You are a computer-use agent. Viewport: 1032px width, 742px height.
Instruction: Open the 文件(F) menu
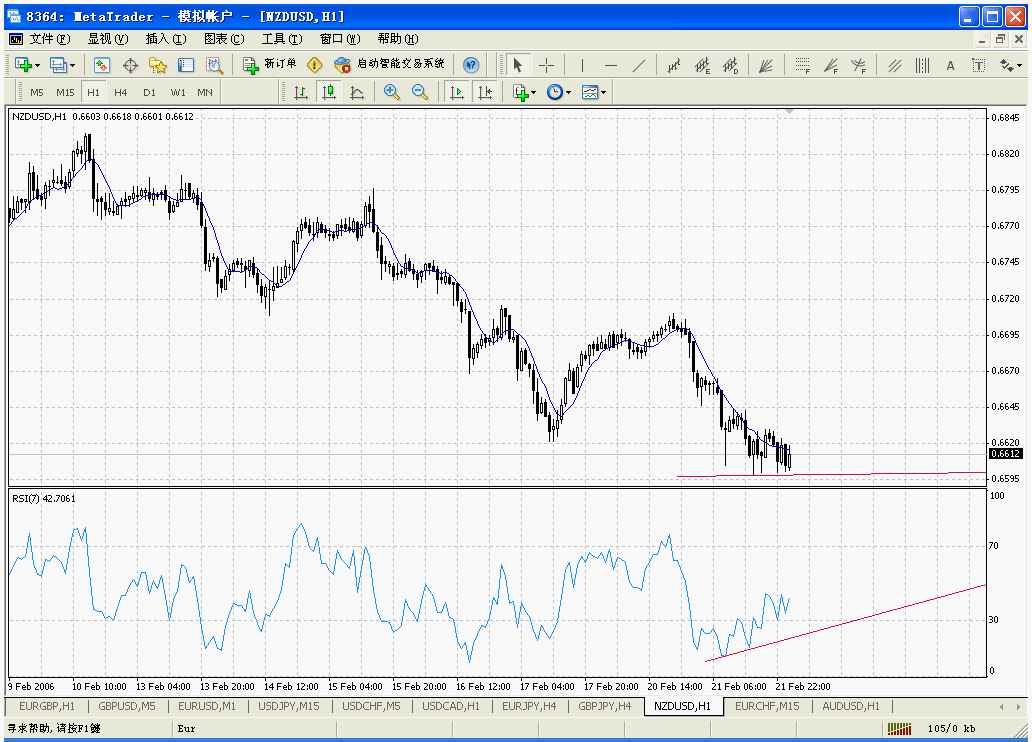click(49, 39)
